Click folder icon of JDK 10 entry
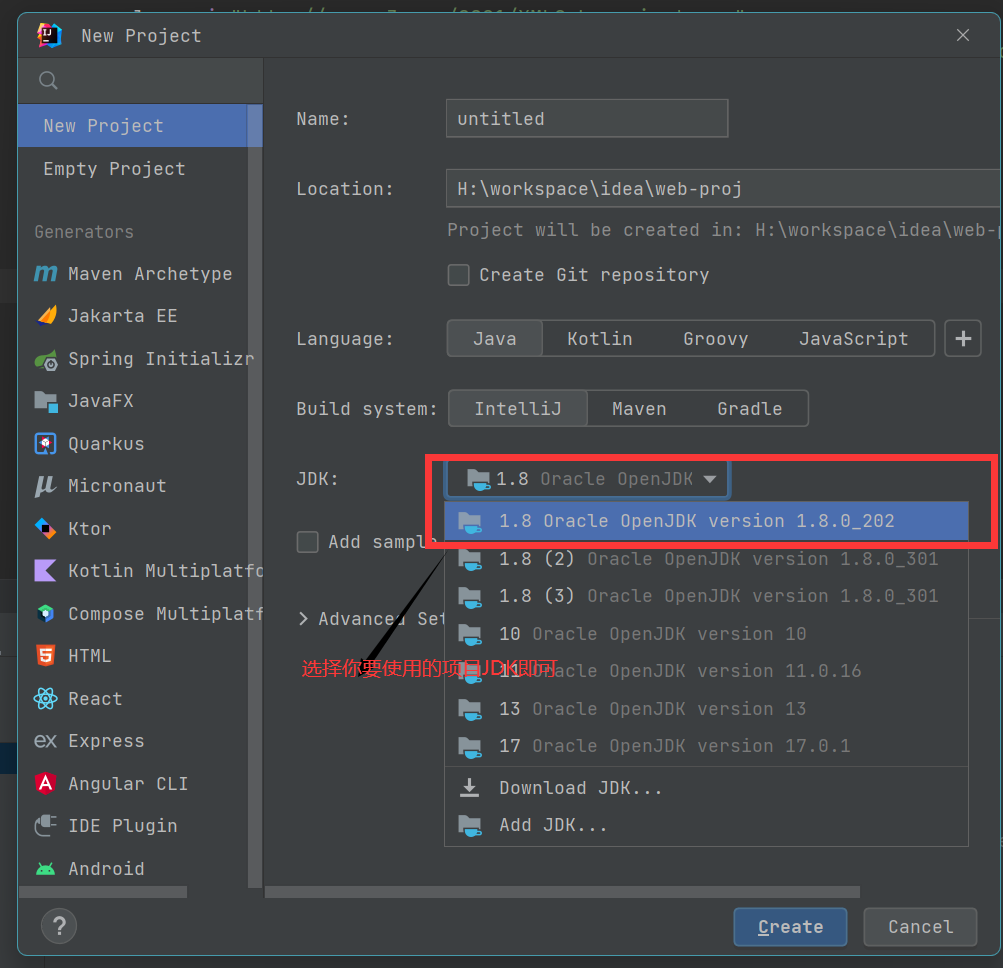The image size is (1003, 968). point(470,634)
